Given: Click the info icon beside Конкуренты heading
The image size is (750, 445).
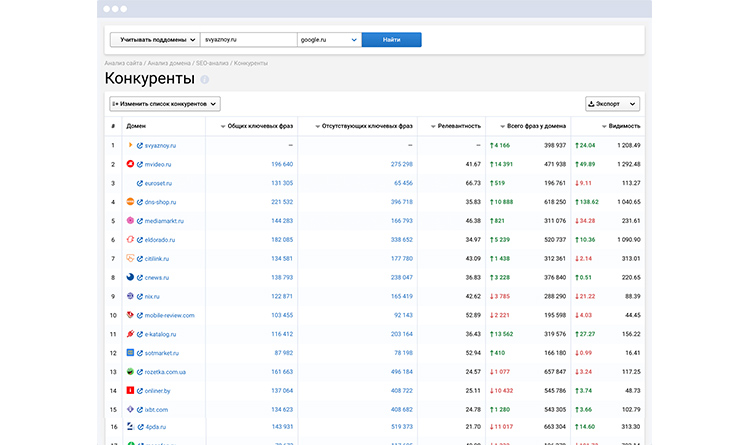Looking at the screenshot, I should [205, 79].
